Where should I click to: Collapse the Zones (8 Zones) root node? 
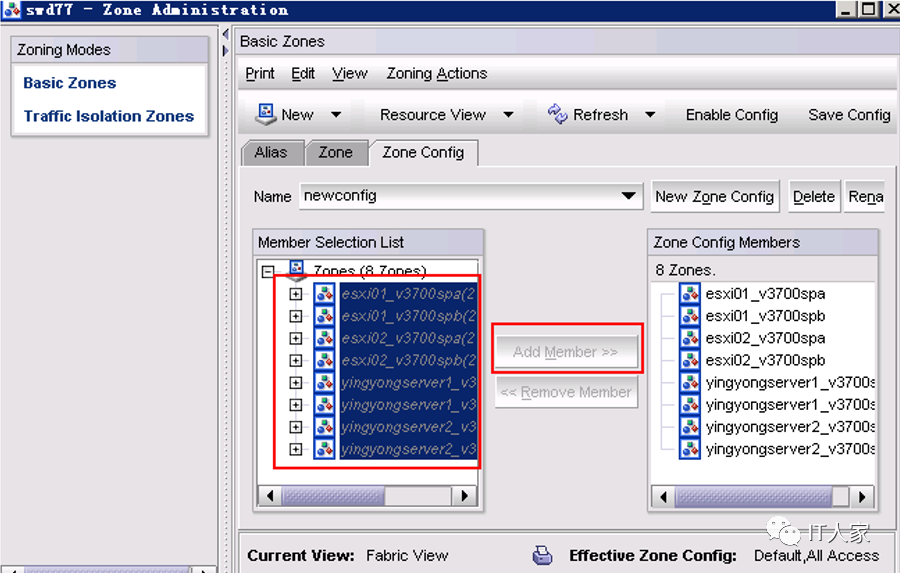pyautogui.click(x=267, y=271)
